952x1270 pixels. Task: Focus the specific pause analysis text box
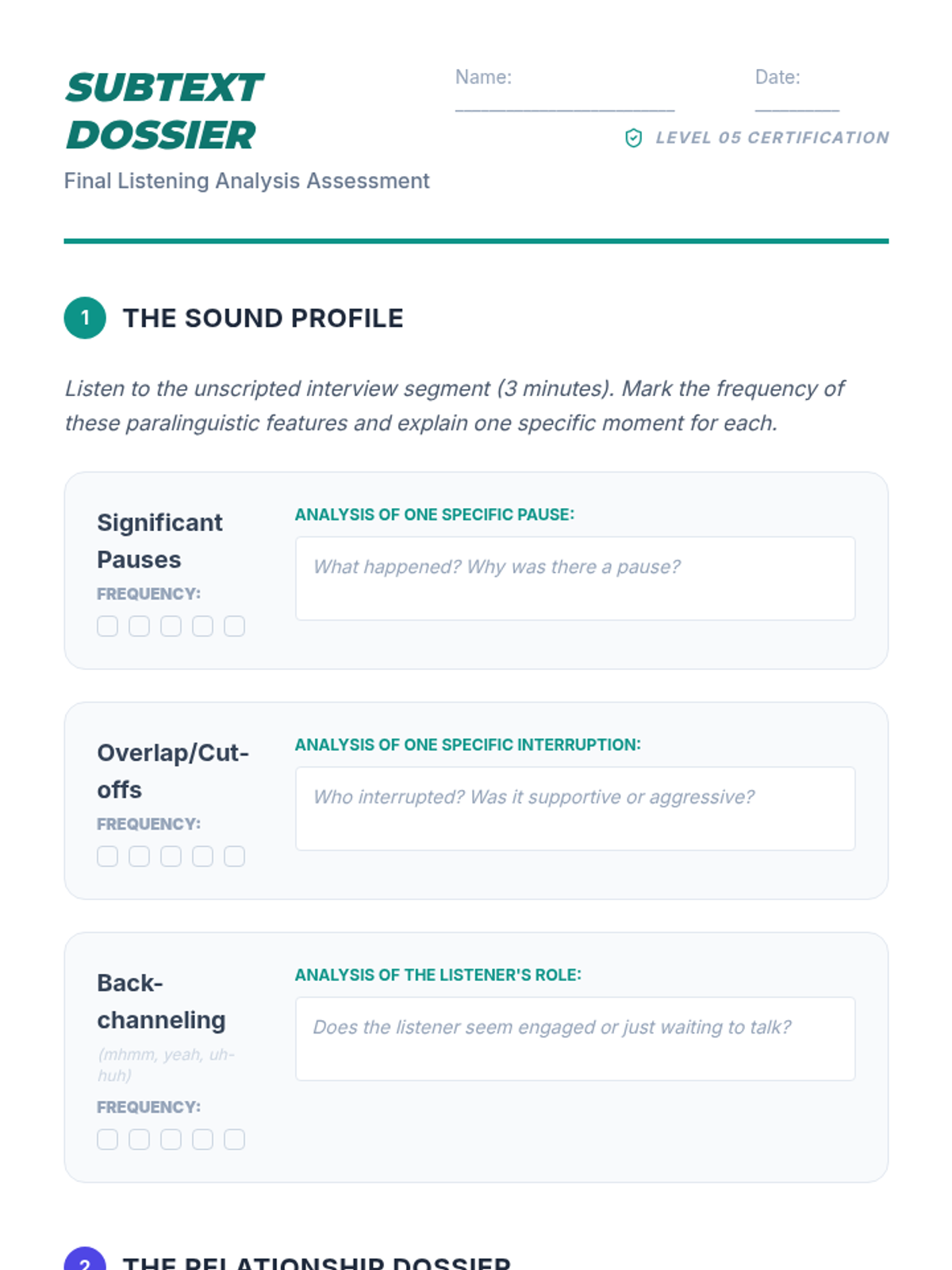pyautogui.click(x=575, y=579)
